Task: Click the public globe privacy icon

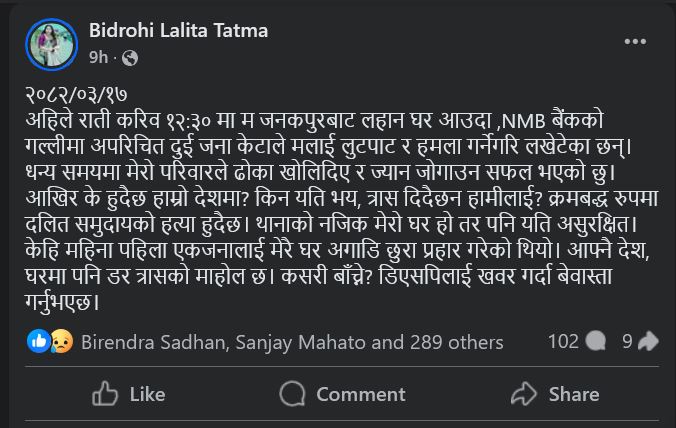Action: 129,58
